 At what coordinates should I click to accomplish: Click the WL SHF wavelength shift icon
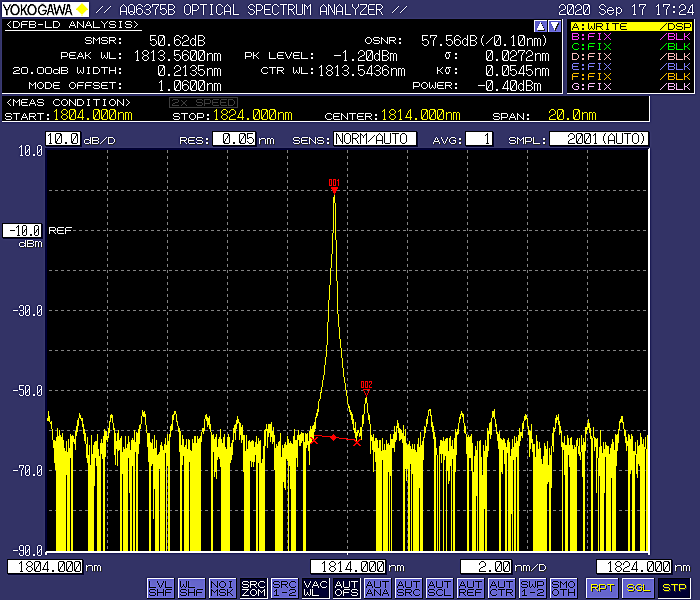[191, 587]
